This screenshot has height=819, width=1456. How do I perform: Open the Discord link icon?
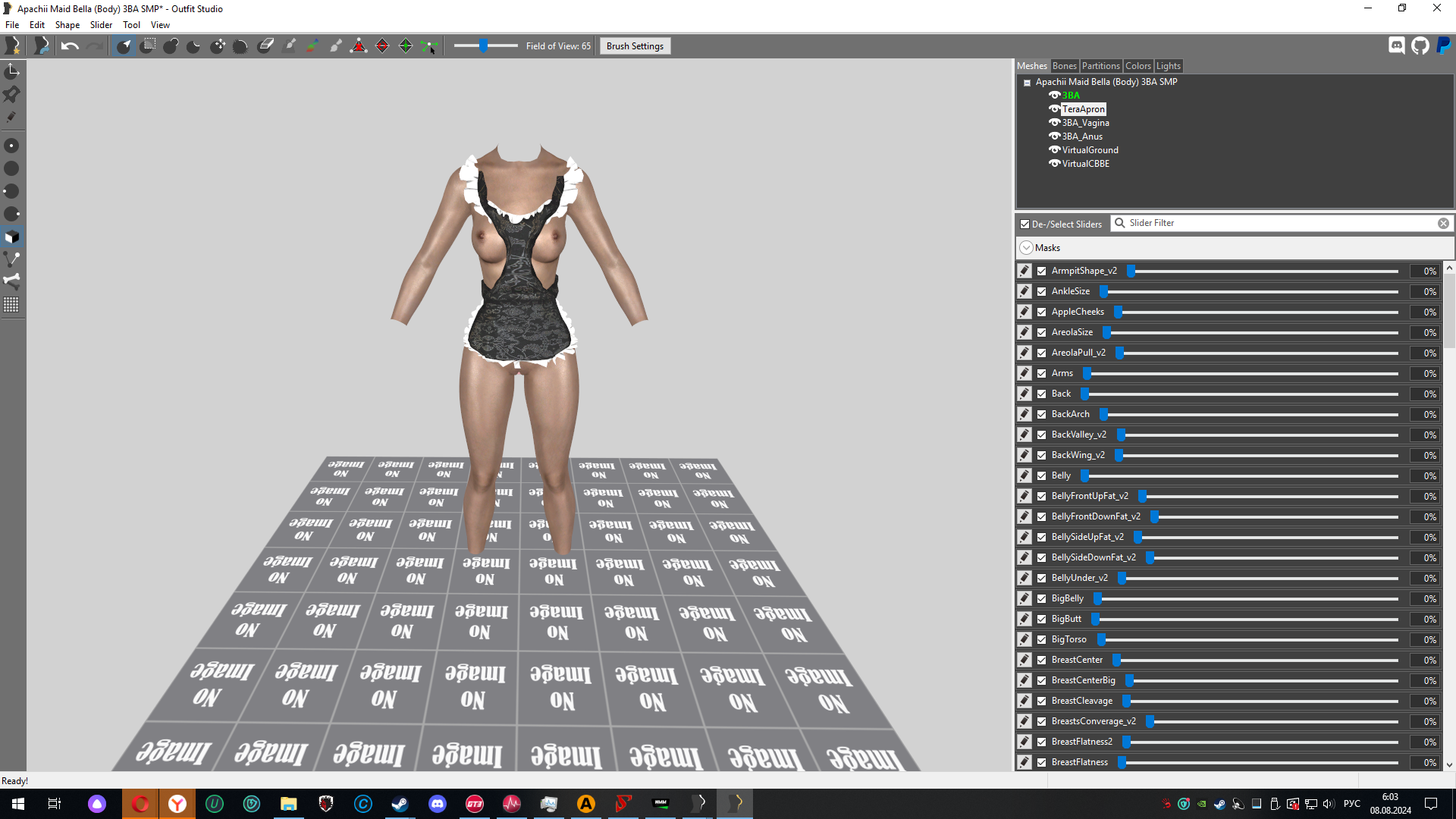(1397, 46)
